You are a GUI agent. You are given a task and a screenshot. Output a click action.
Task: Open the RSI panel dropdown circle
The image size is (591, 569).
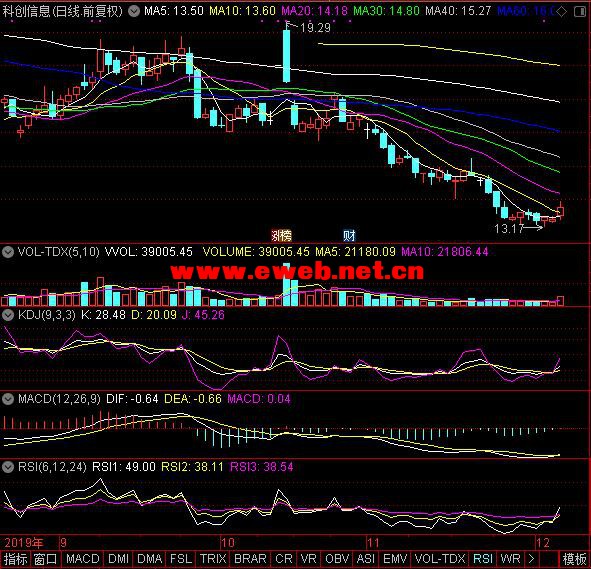tap(8, 467)
